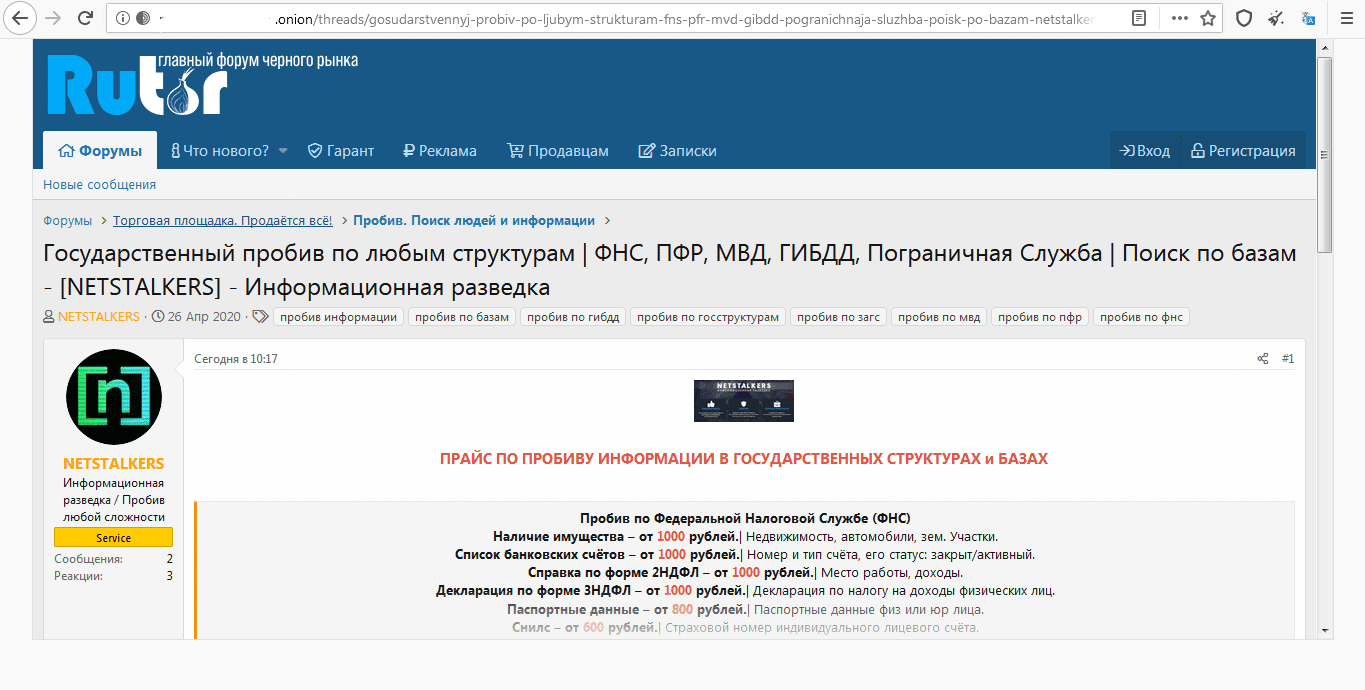Image resolution: width=1365 pixels, height=690 pixels.
Task: Click the browser back arrow button
Action: pos(20,18)
